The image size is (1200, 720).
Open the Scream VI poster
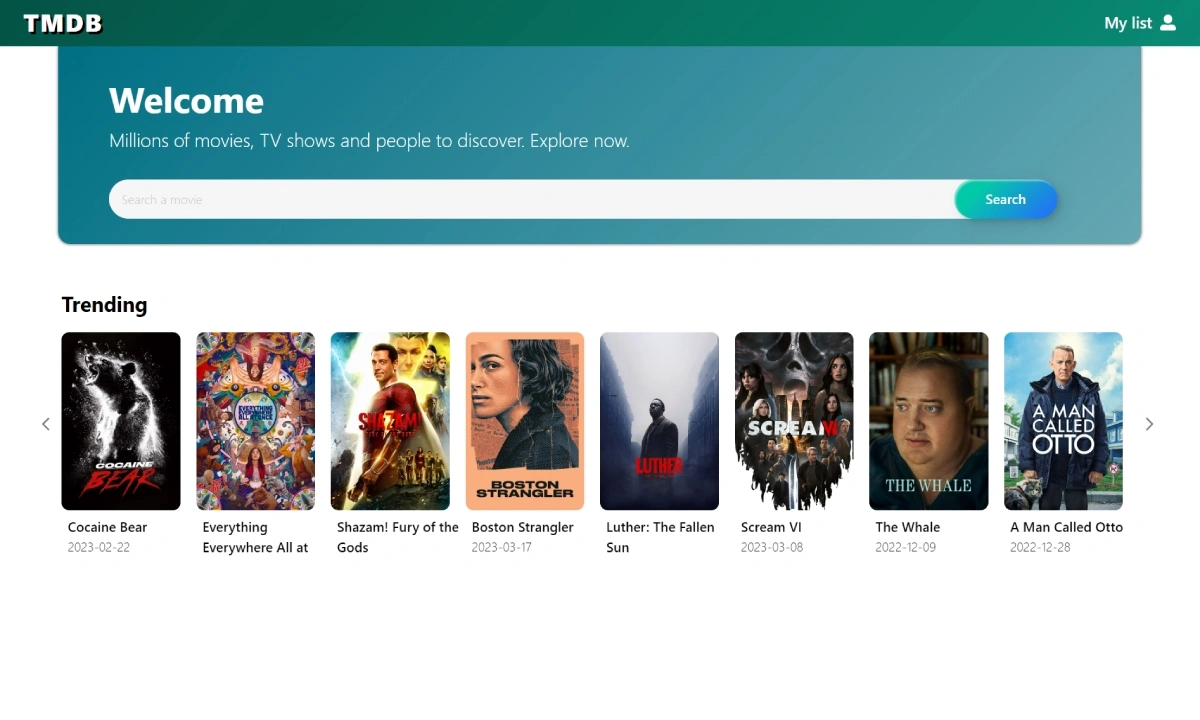pos(794,421)
